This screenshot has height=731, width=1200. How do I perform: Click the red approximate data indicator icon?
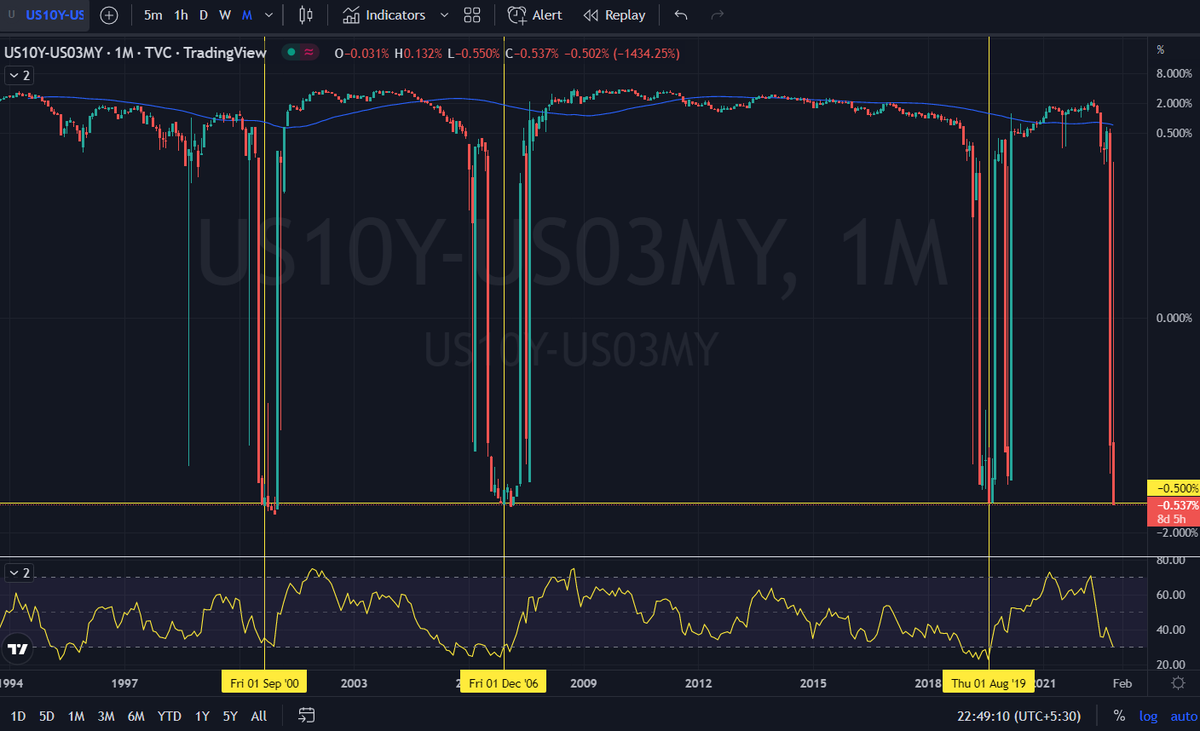tap(310, 53)
